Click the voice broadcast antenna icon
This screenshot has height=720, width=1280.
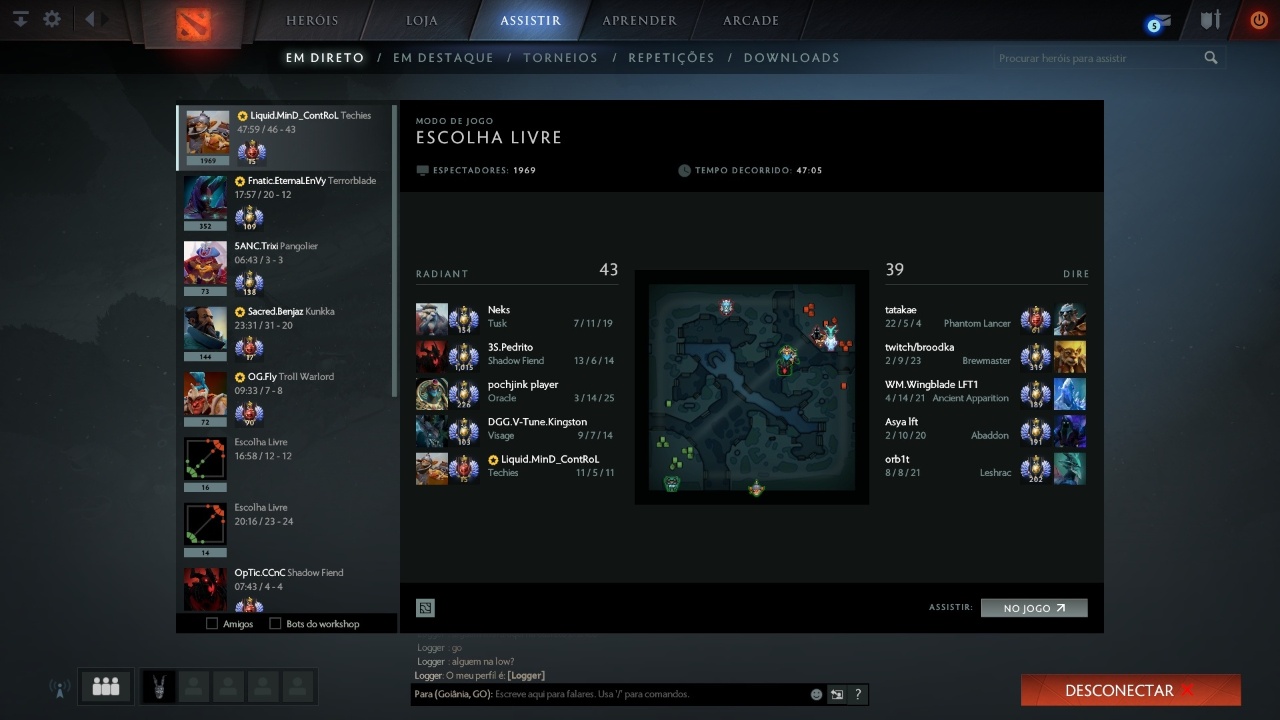[58, 688]
